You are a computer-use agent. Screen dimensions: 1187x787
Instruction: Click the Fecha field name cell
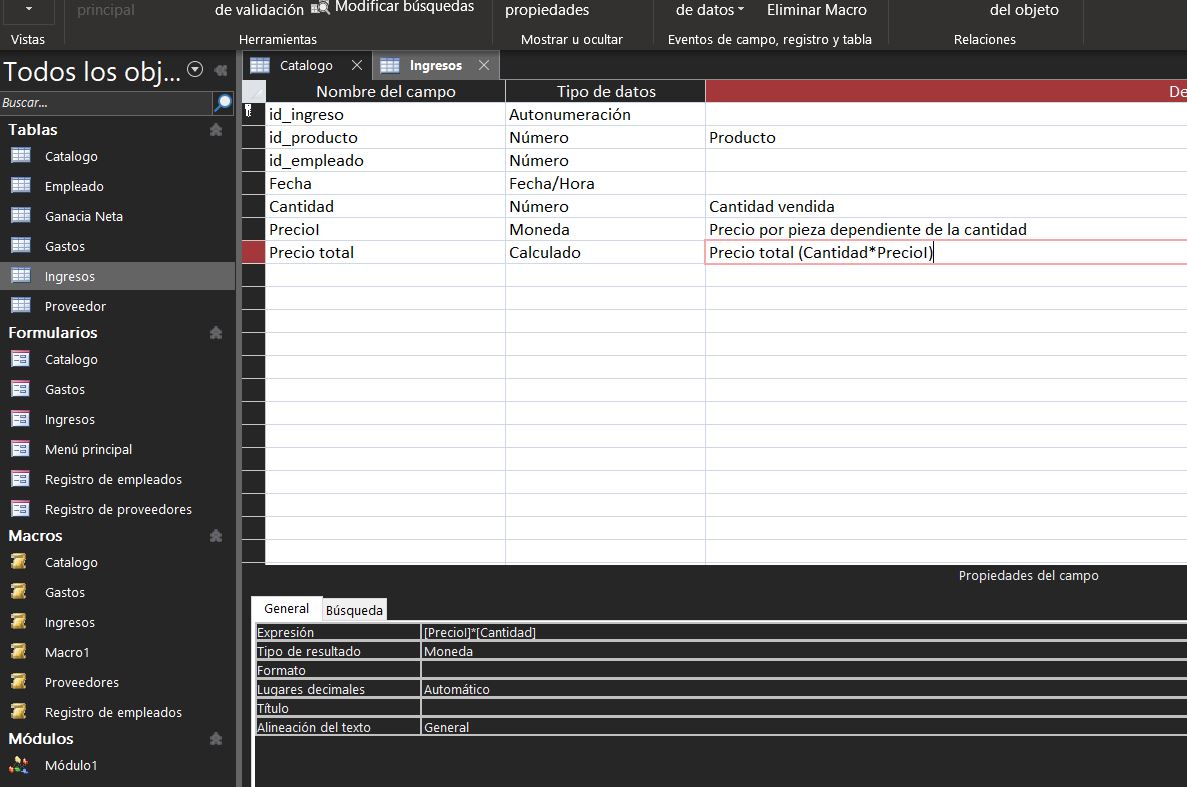click(385, 183)
